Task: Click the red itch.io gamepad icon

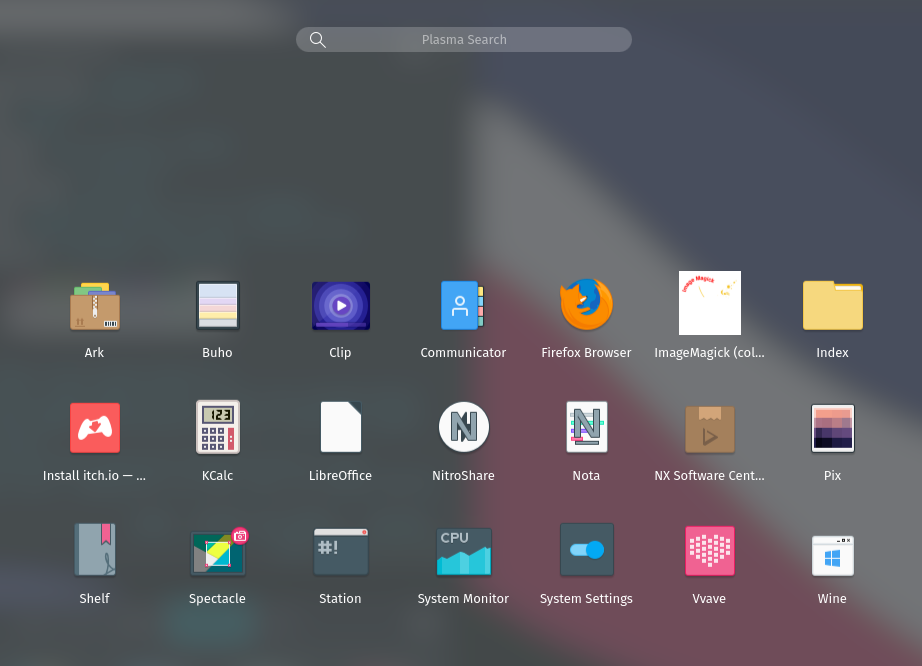Action: [x=95, y=428]
